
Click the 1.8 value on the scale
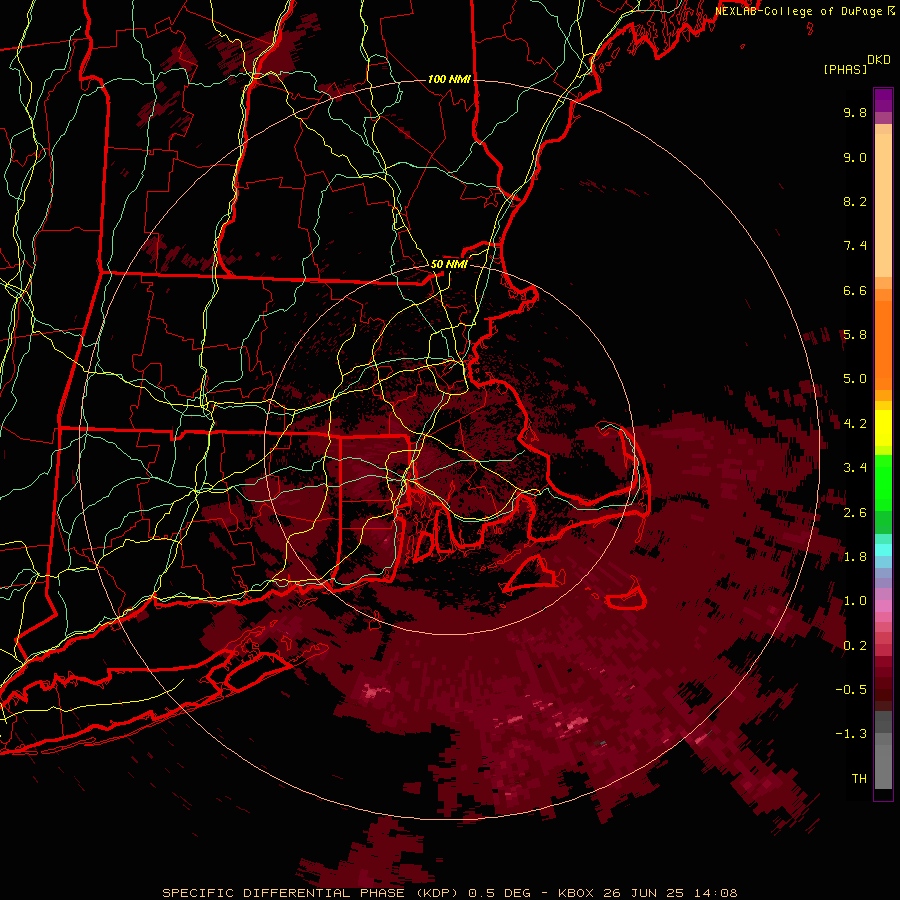point(855,557)
